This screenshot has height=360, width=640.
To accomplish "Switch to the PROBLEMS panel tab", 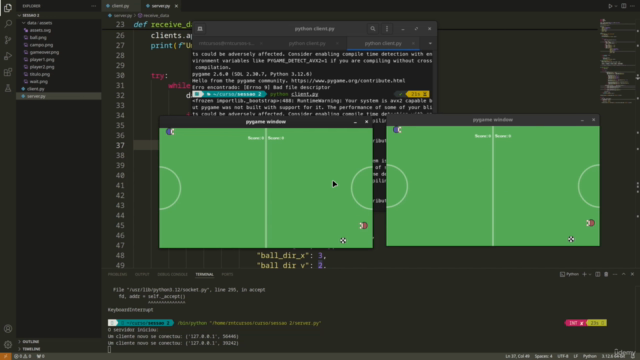I will coord(118,274).
